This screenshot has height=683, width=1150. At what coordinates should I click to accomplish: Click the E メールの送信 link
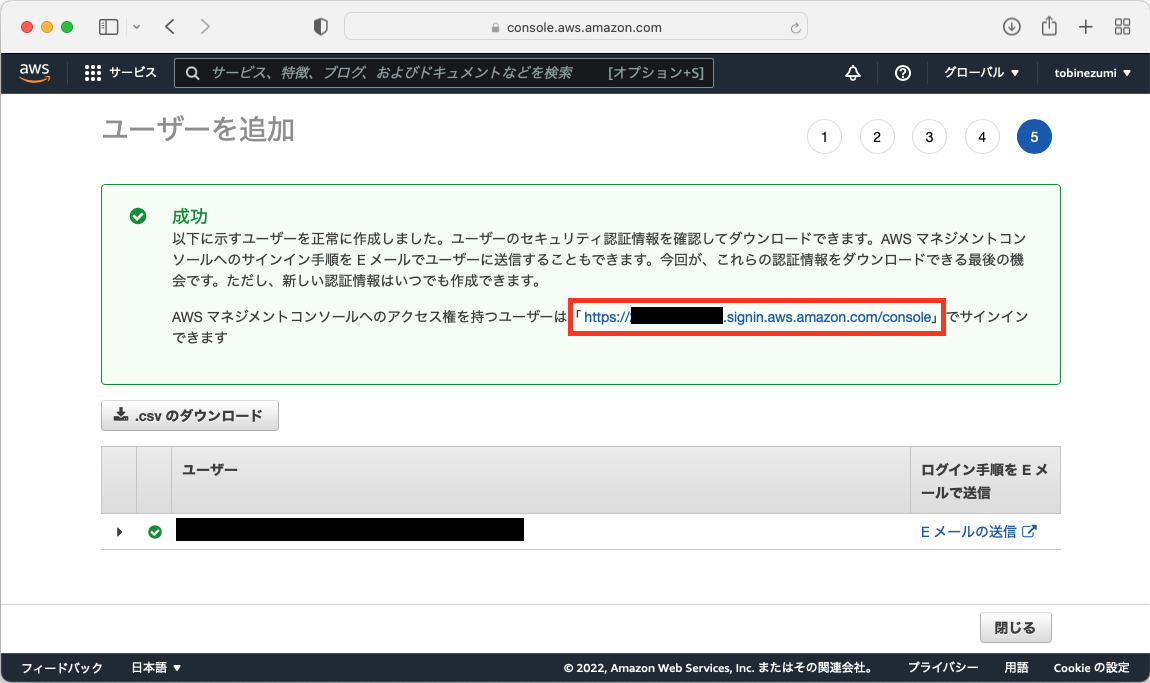pos(978,532)
